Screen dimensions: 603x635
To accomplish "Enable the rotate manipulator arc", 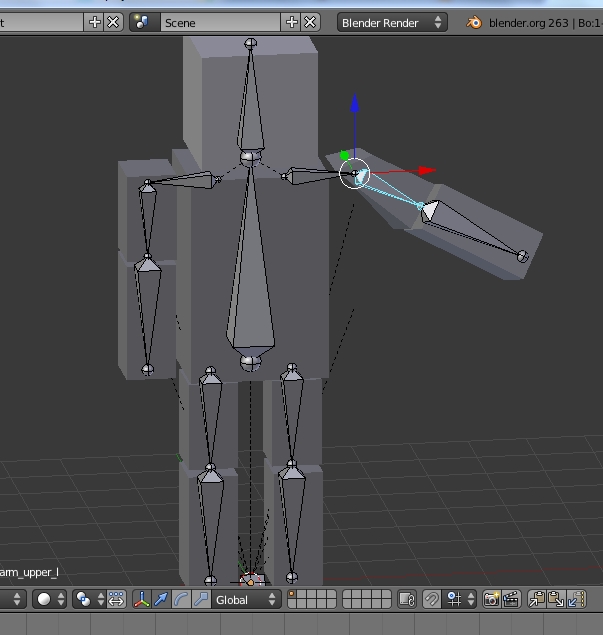I will [181, 599].
